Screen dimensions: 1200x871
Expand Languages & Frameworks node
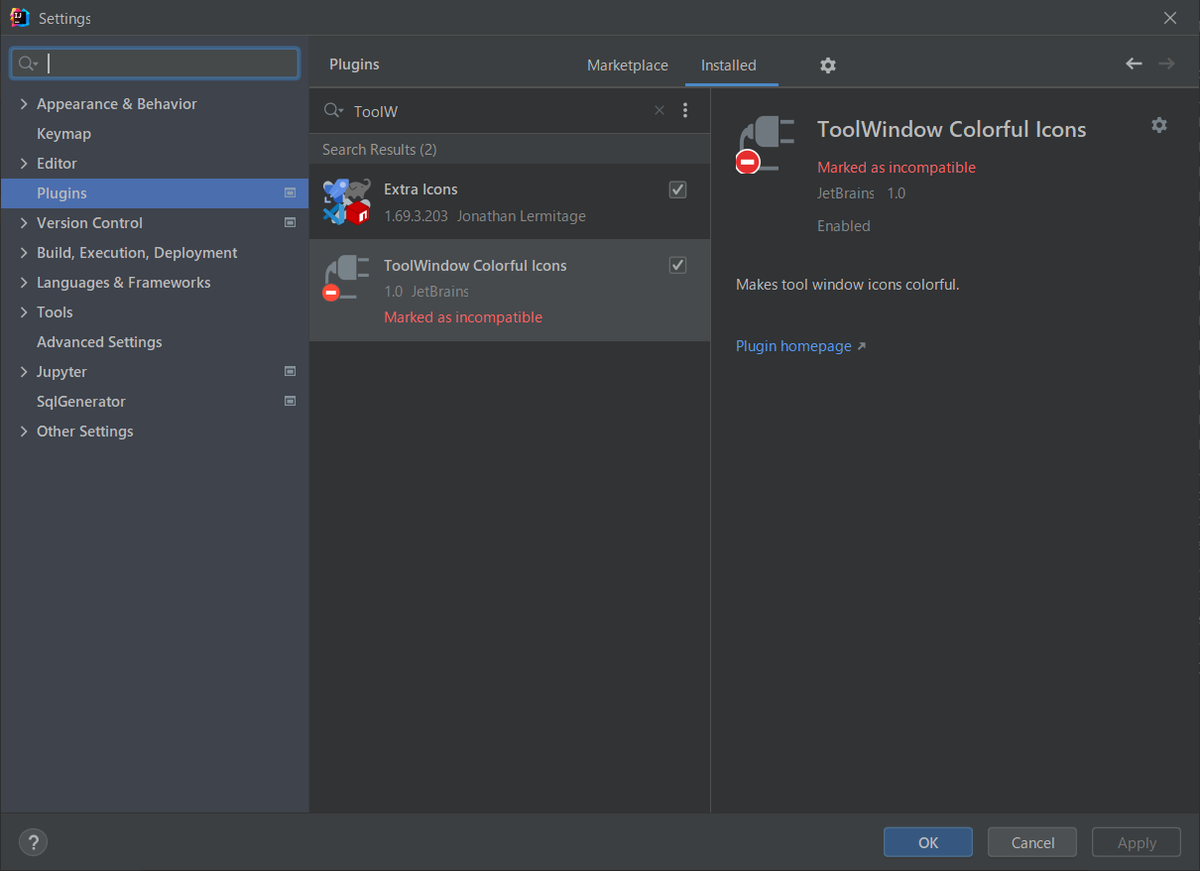[24, 283]
